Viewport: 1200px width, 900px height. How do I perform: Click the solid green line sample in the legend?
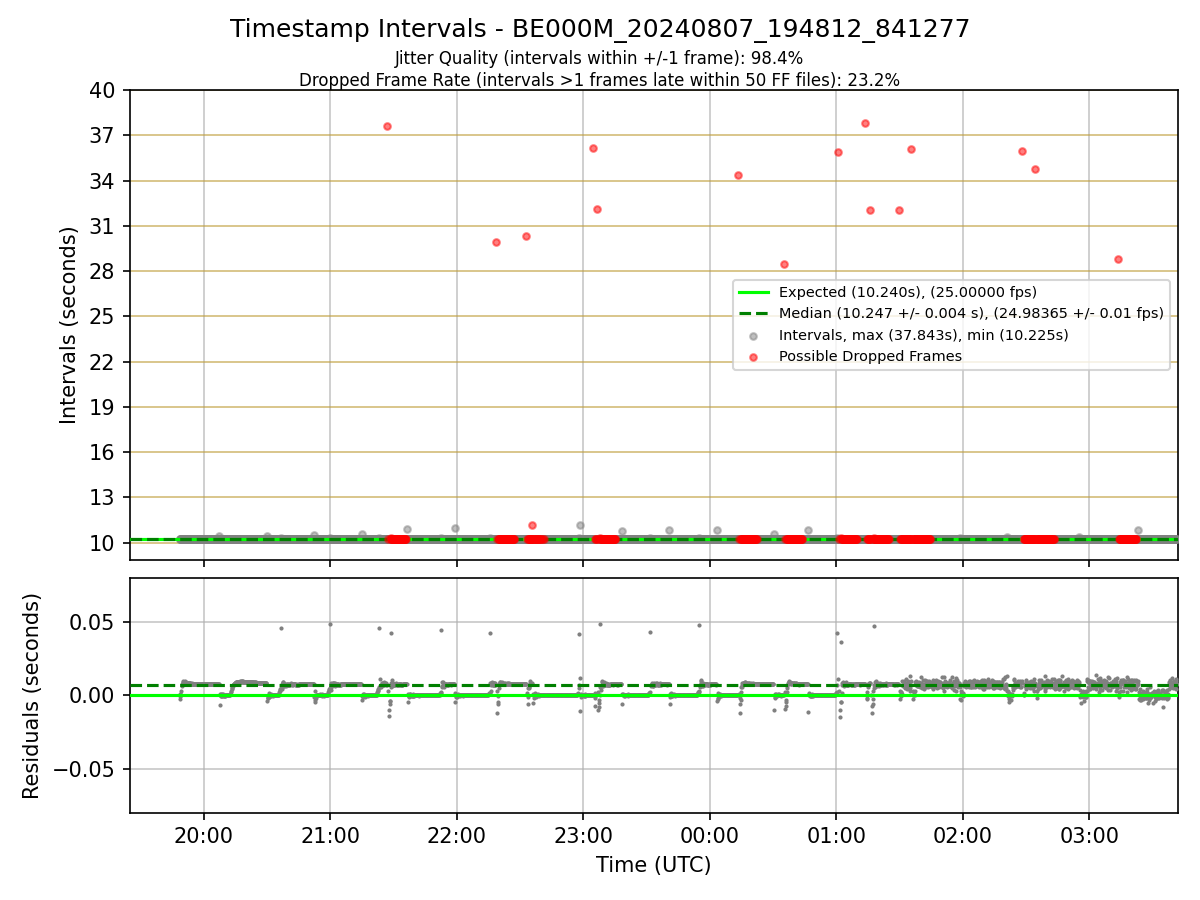point(753,292)
